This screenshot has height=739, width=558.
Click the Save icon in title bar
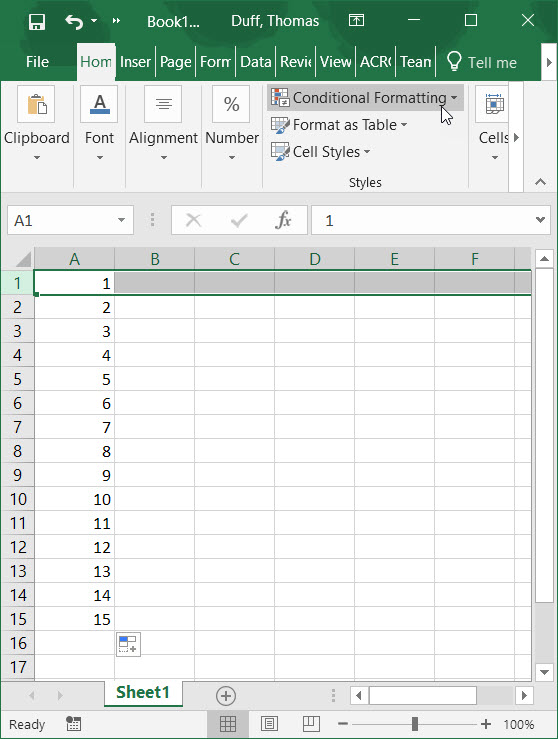pyautogui.click(x=37, y=21)
